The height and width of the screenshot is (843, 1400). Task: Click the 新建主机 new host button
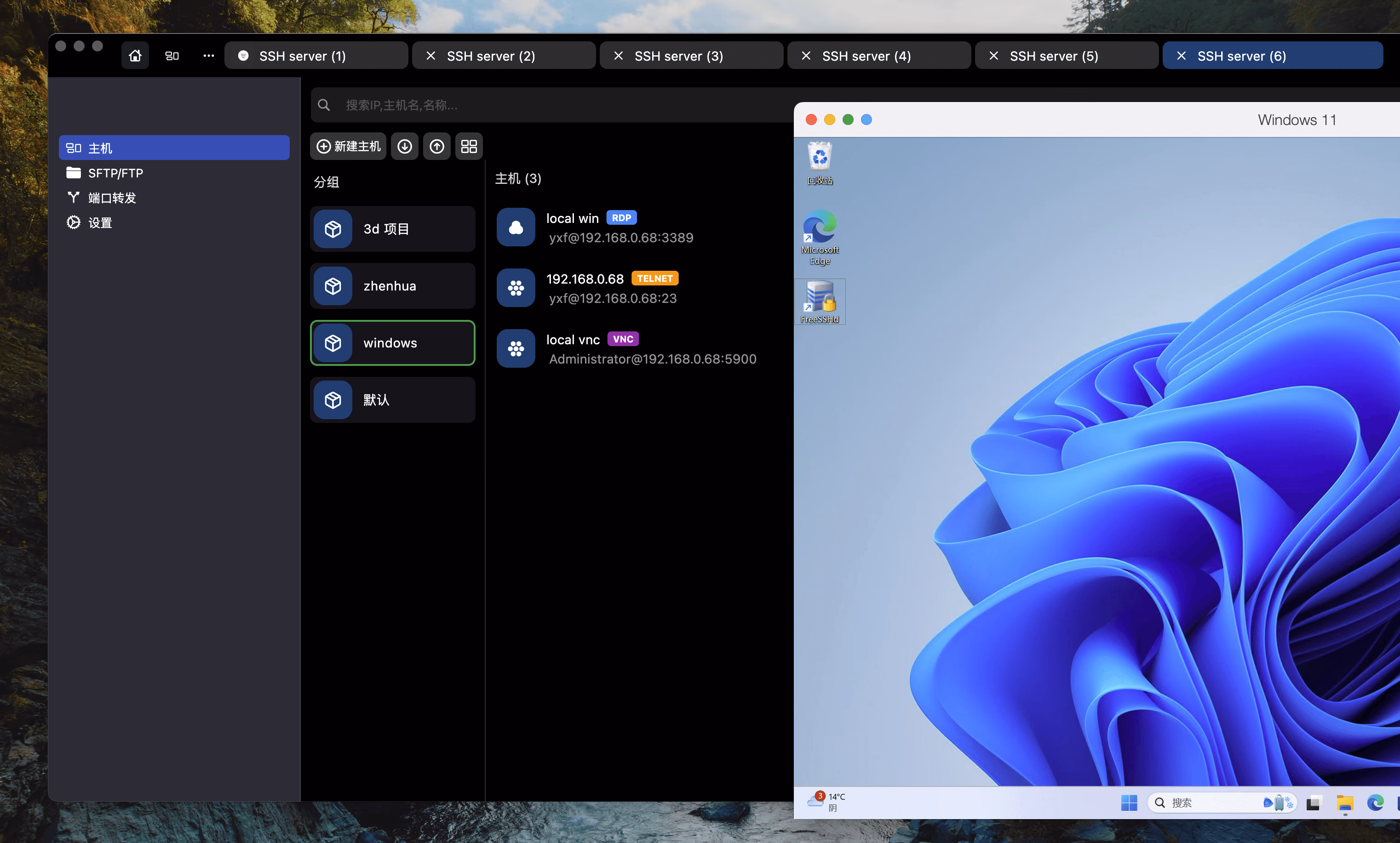(x=348, y=146)
